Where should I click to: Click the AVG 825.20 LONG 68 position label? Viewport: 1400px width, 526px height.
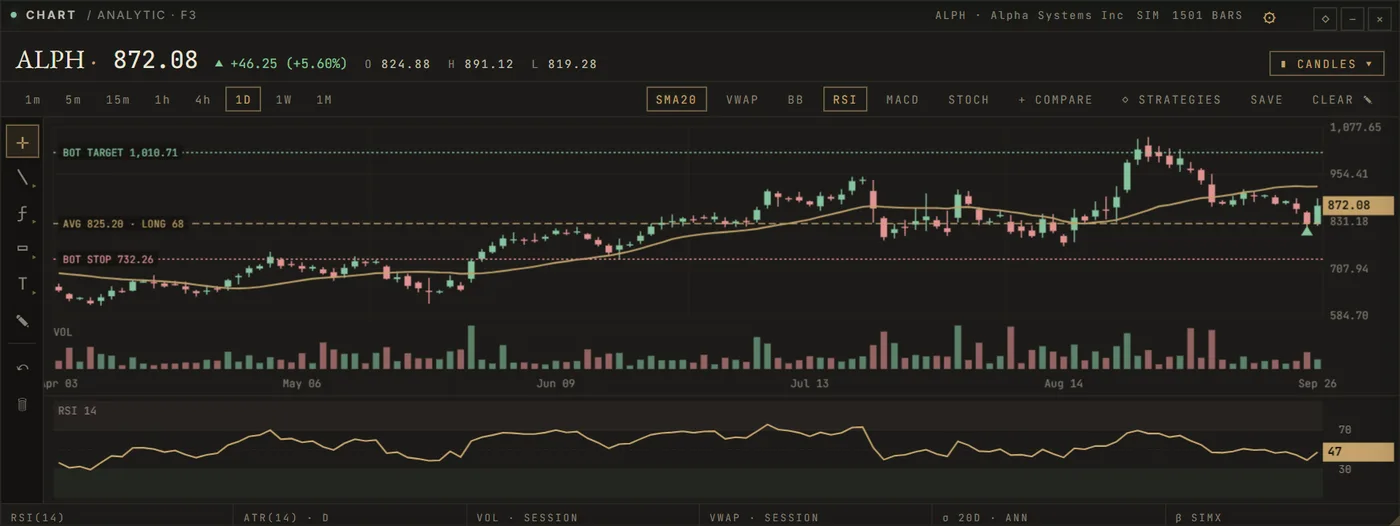tap(123, 224)
